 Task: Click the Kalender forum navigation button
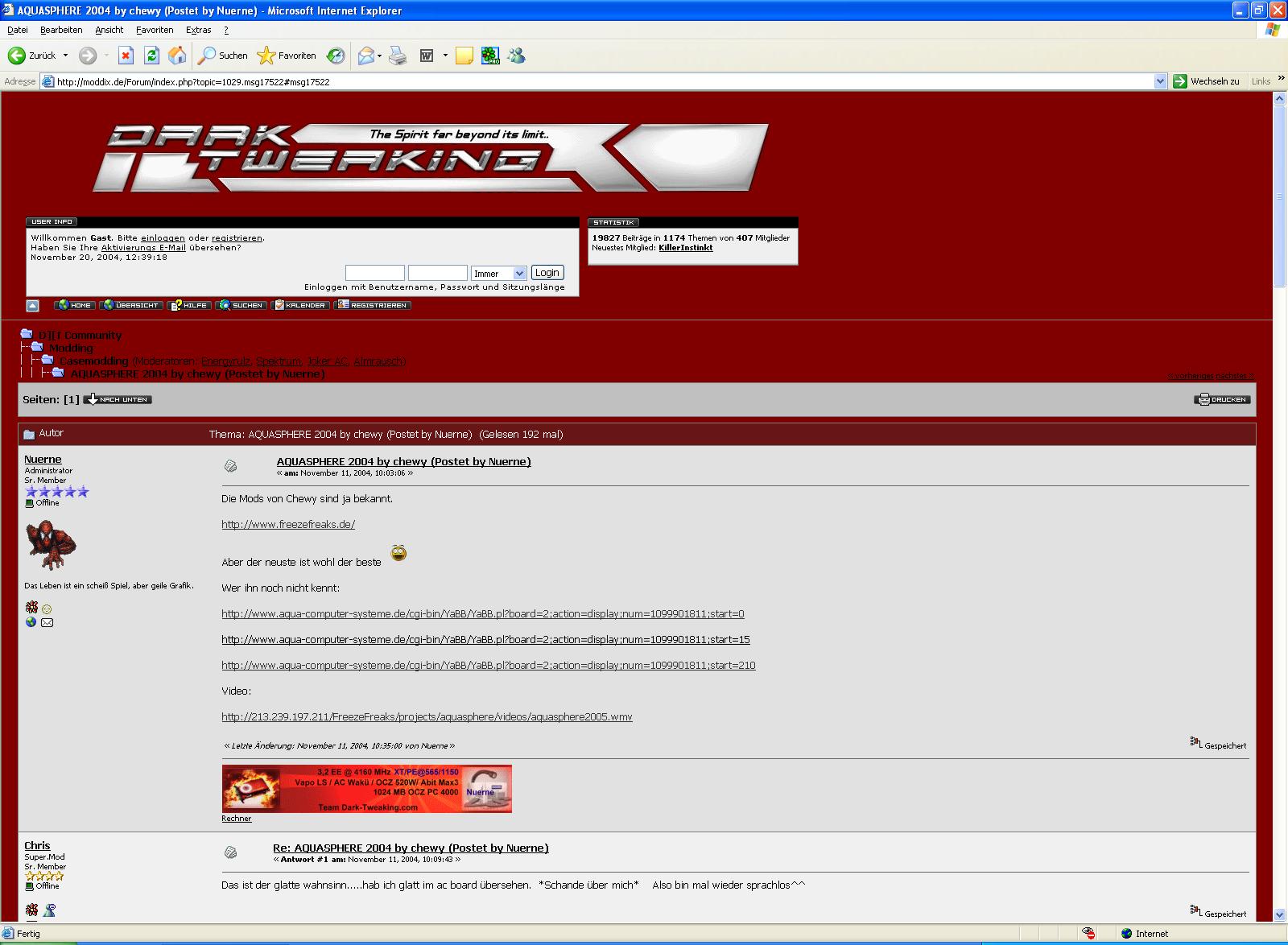(x=300, y=305)
